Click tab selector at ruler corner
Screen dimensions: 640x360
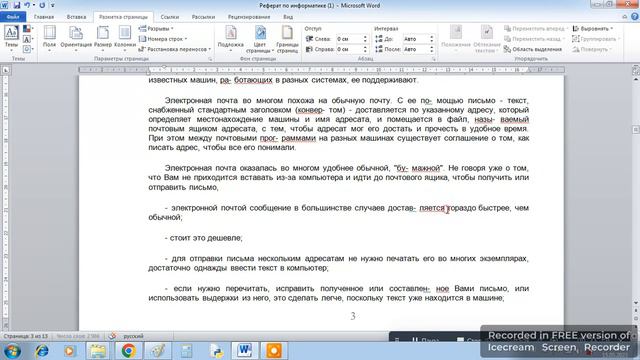(5, 70)
